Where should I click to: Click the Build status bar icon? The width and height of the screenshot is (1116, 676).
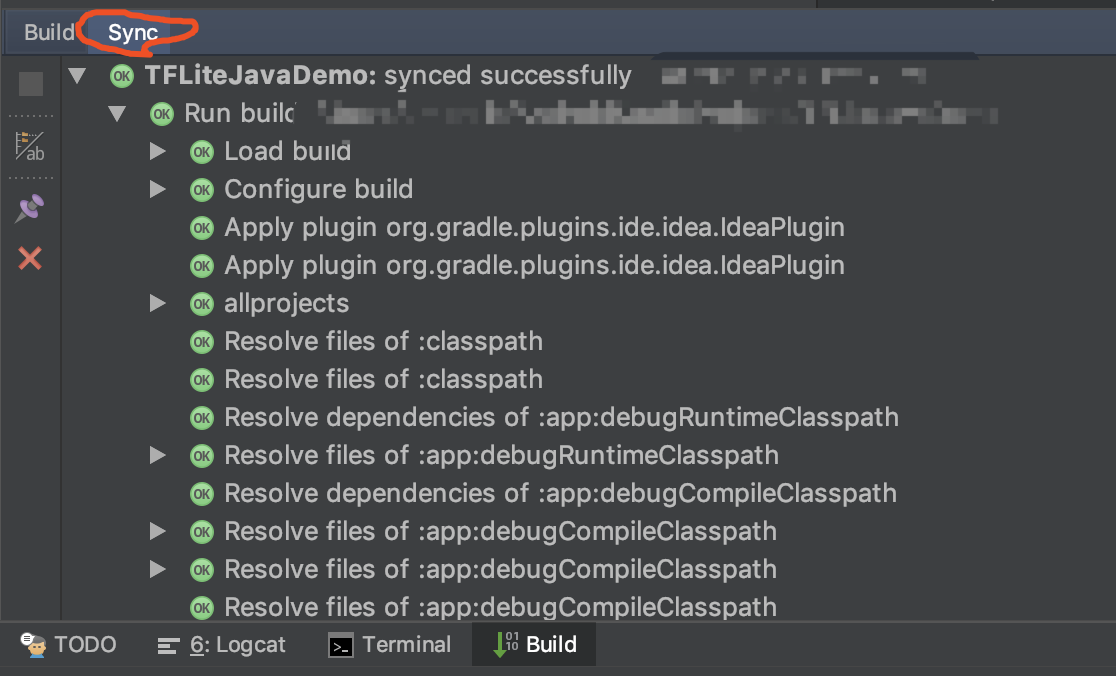tap(534, 645)
